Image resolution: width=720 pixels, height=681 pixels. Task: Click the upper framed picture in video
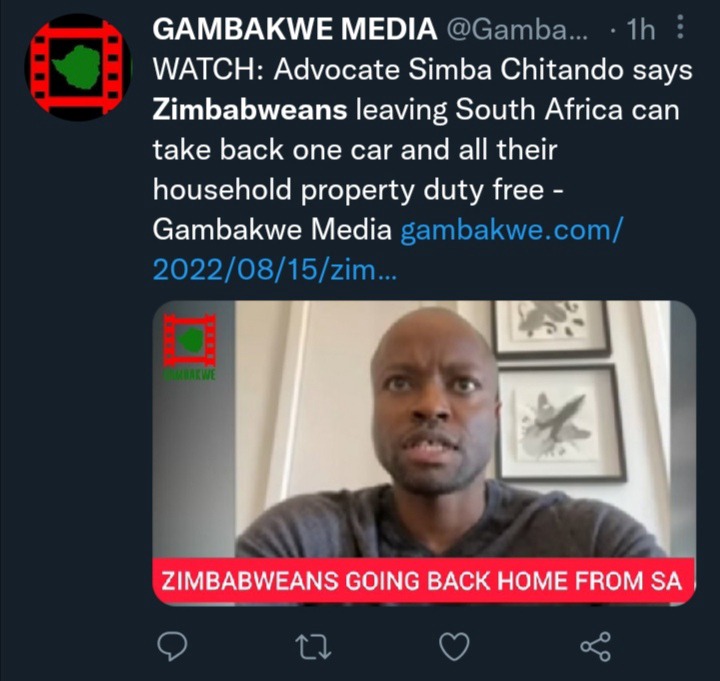point(551,328)
